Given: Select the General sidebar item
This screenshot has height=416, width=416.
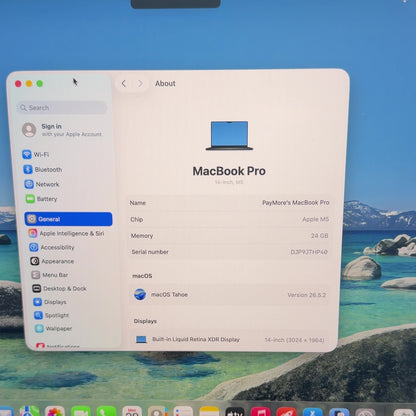Looking at the screenshot, I should click(68, 219).
